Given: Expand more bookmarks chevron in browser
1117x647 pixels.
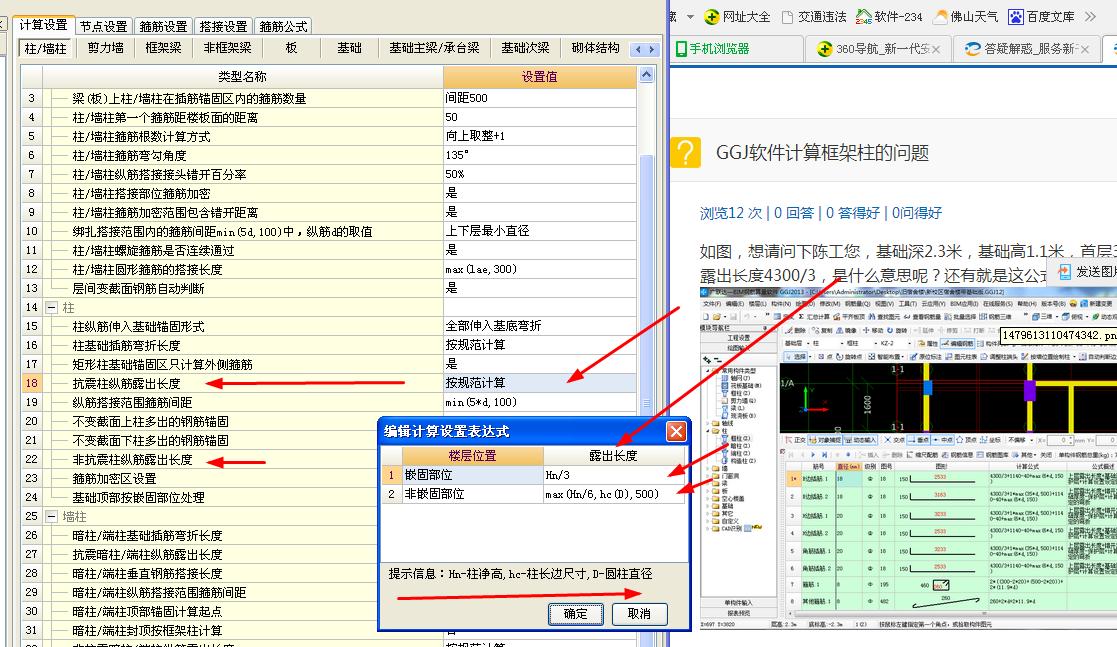Looking at the screenshot, I should click(x=1090, y=16).
